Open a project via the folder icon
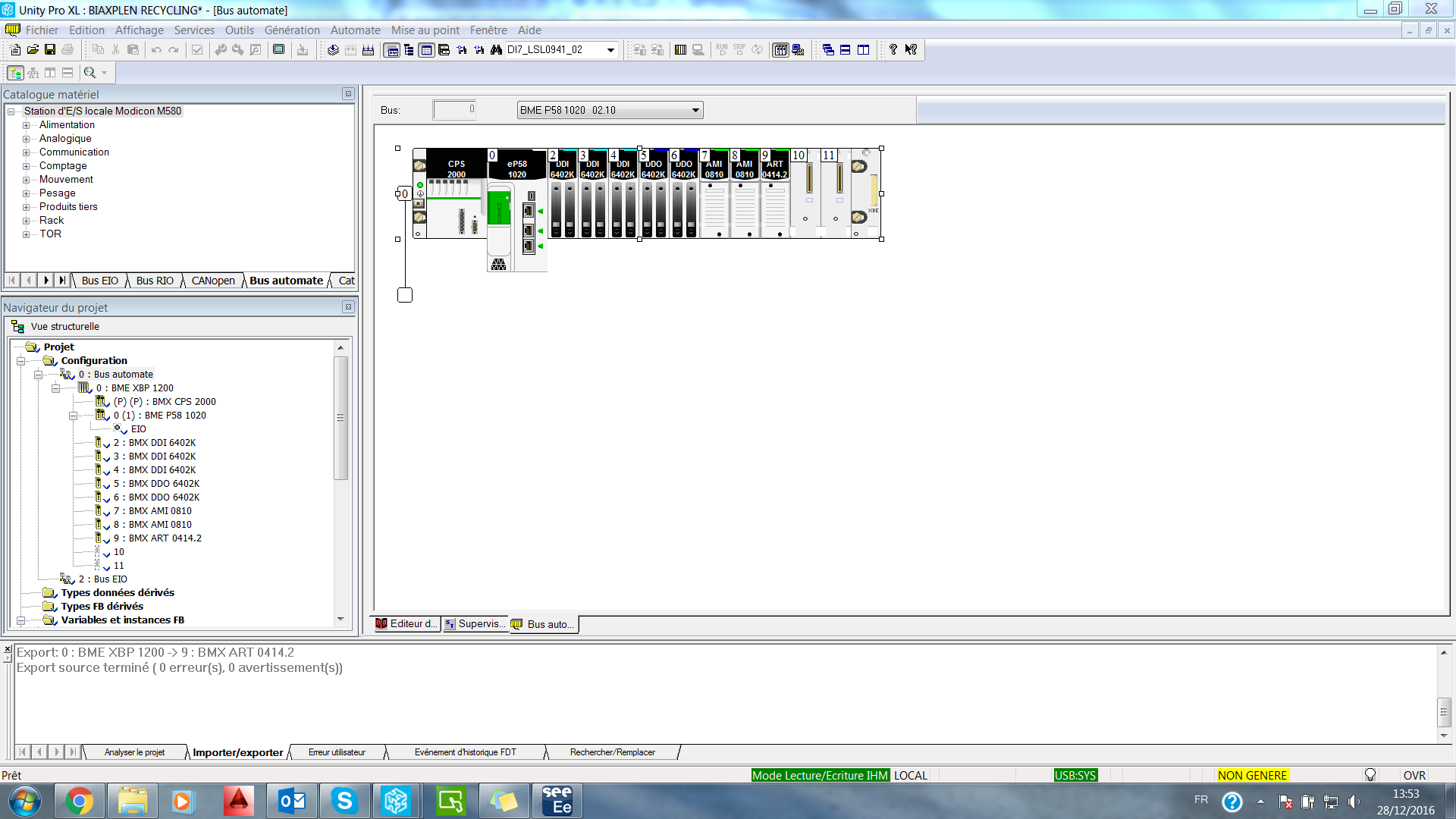 click(33, 50)
